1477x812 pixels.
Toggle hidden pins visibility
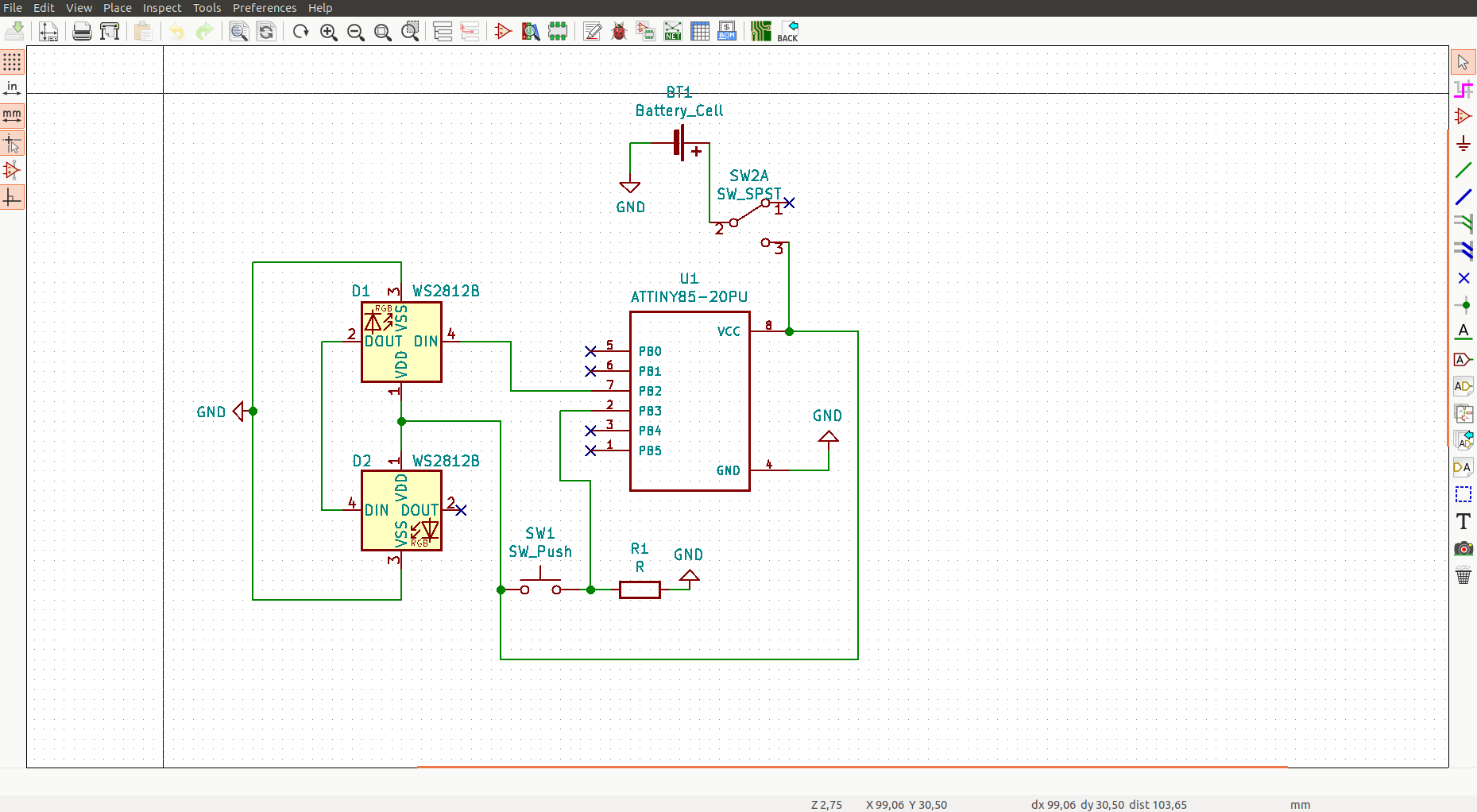12,170
